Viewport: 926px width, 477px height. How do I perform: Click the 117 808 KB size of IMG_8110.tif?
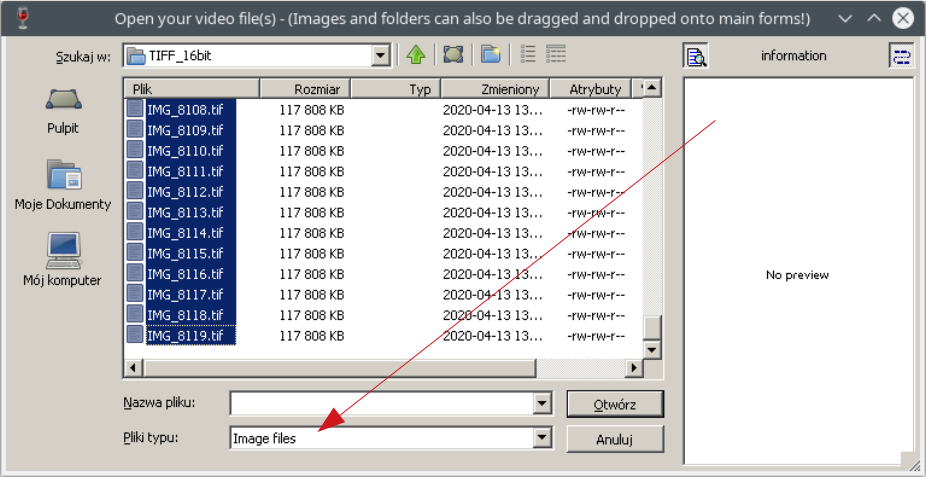312,151
